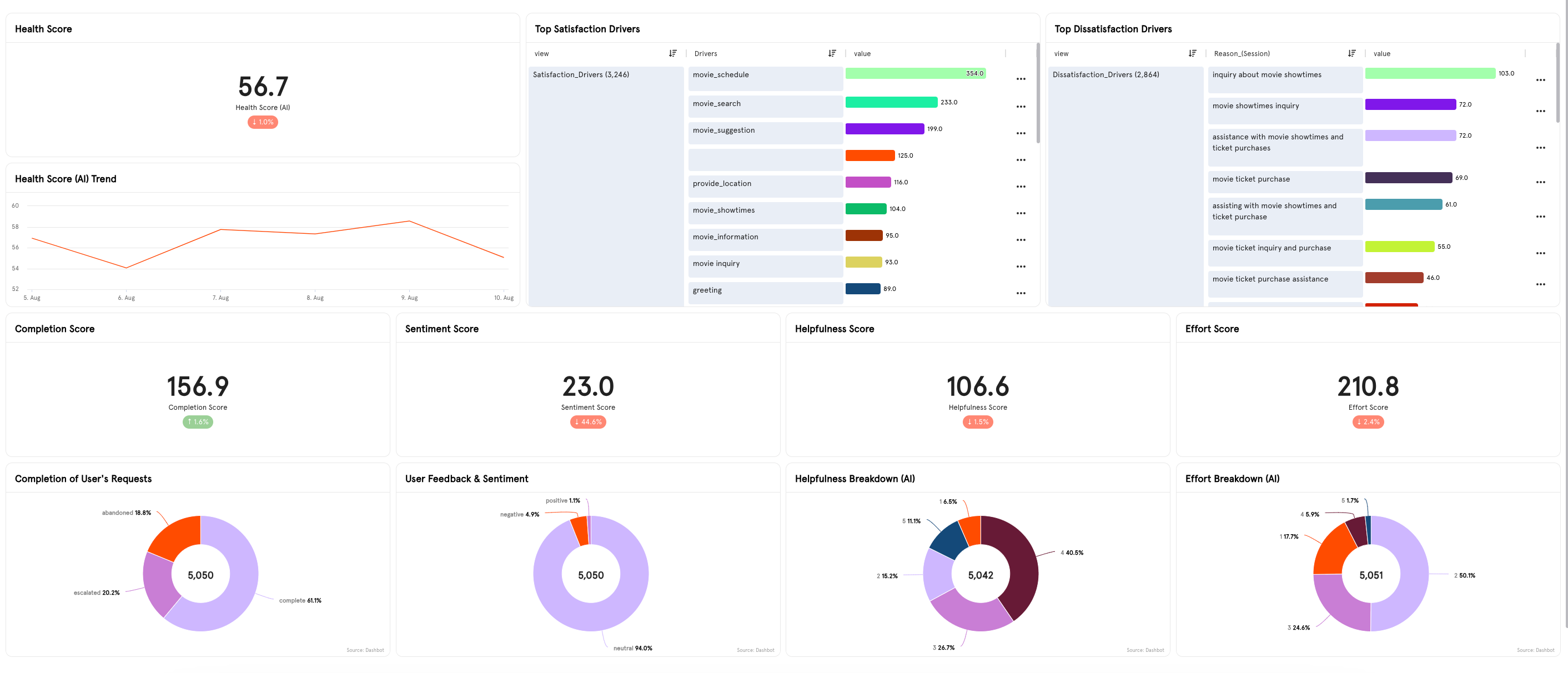The height and width of the screenshot is (673, 1568).
Task: Click the abandoned 18.8% donut segment
Action: click(178, 537)
